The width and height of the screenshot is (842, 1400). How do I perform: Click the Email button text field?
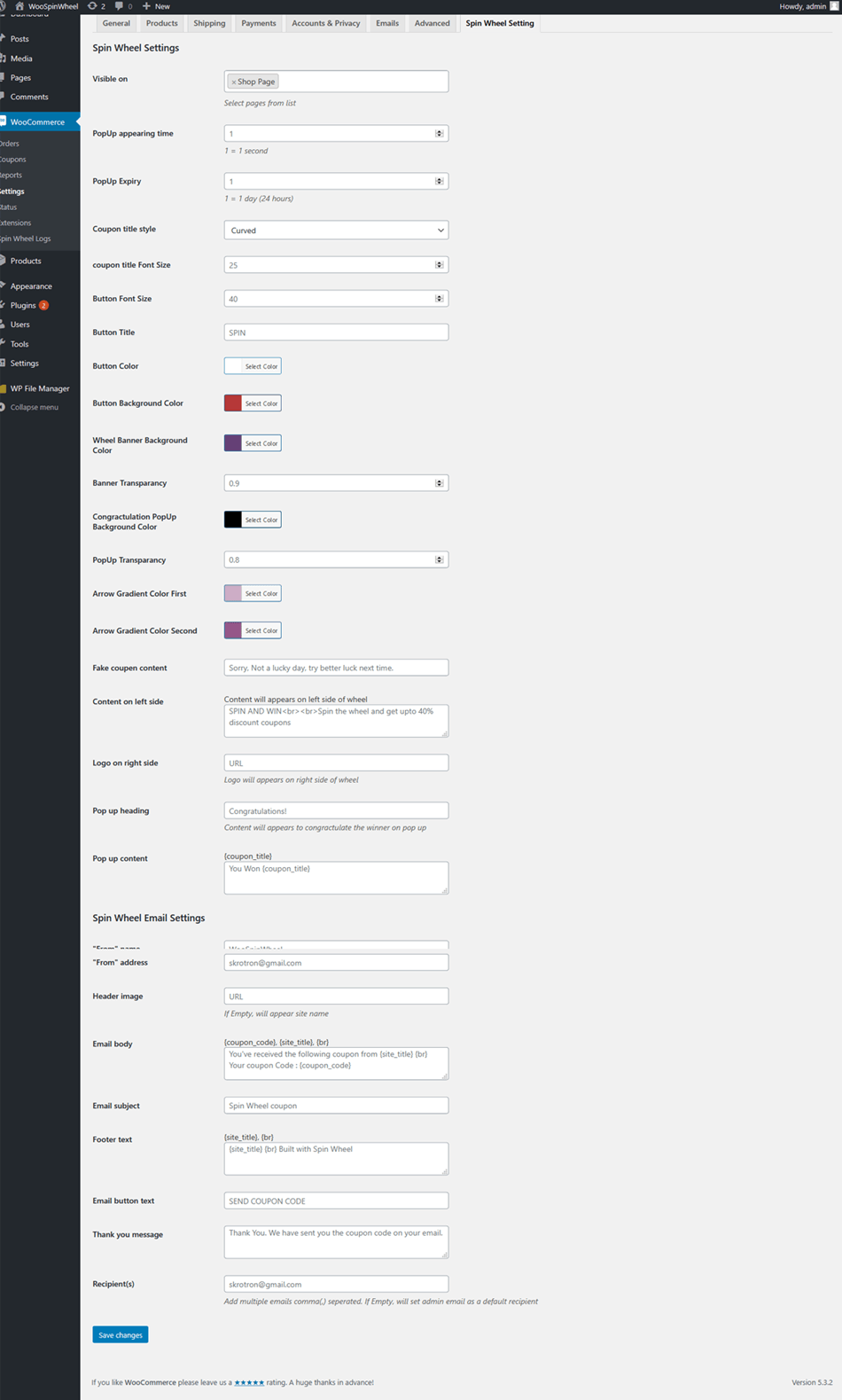(336, 1201)
